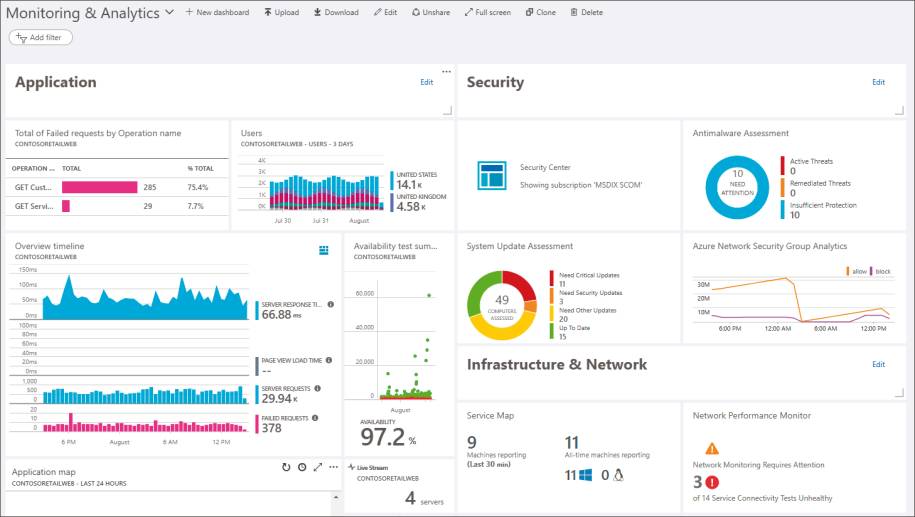915x517 pixels.
Task: Open the Application tile ellipsis menu
Action: pyautogui.click(x=446, y=72)
